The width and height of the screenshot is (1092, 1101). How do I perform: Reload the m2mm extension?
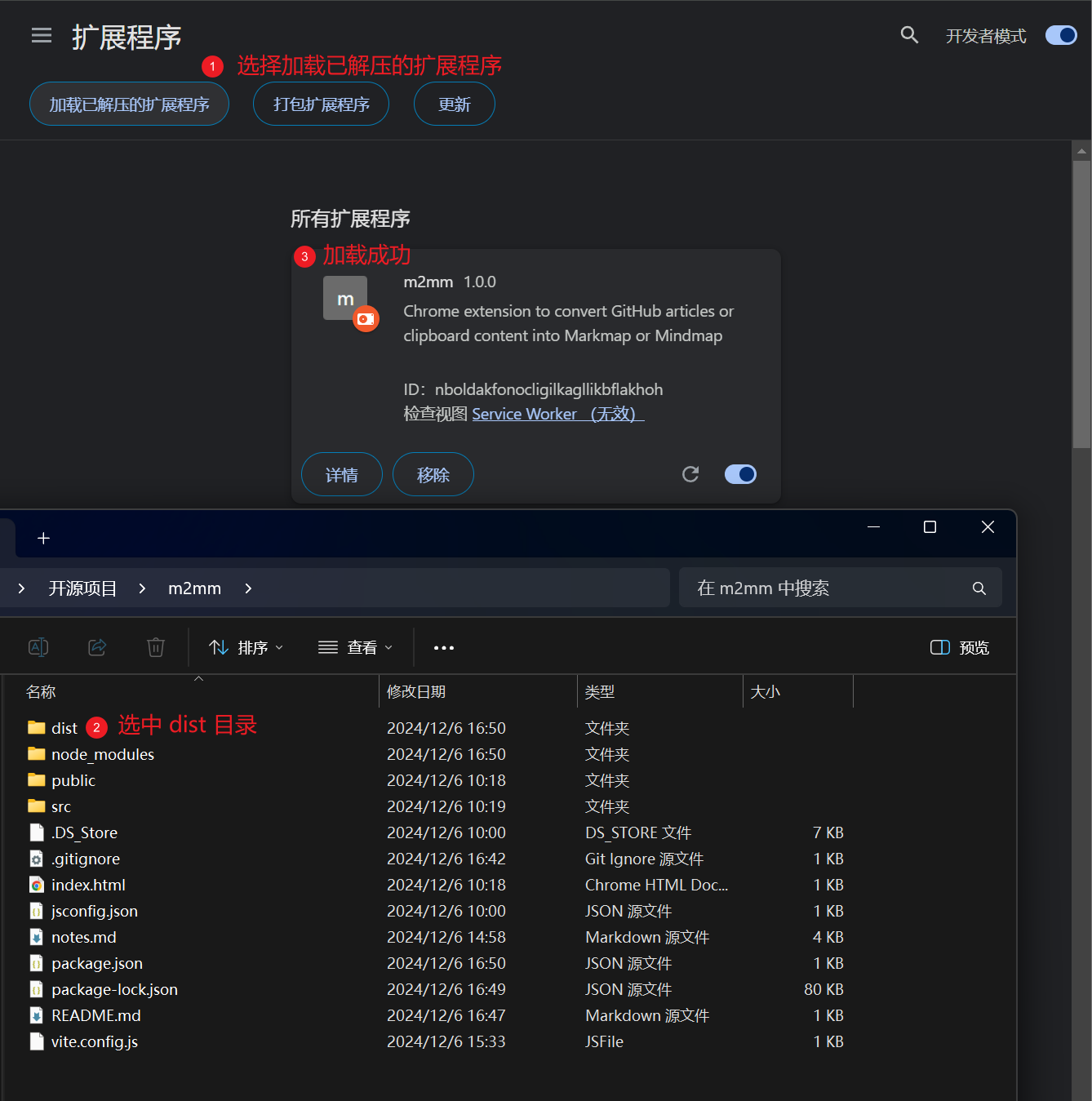pyautogui.click(x=690, y=474)
